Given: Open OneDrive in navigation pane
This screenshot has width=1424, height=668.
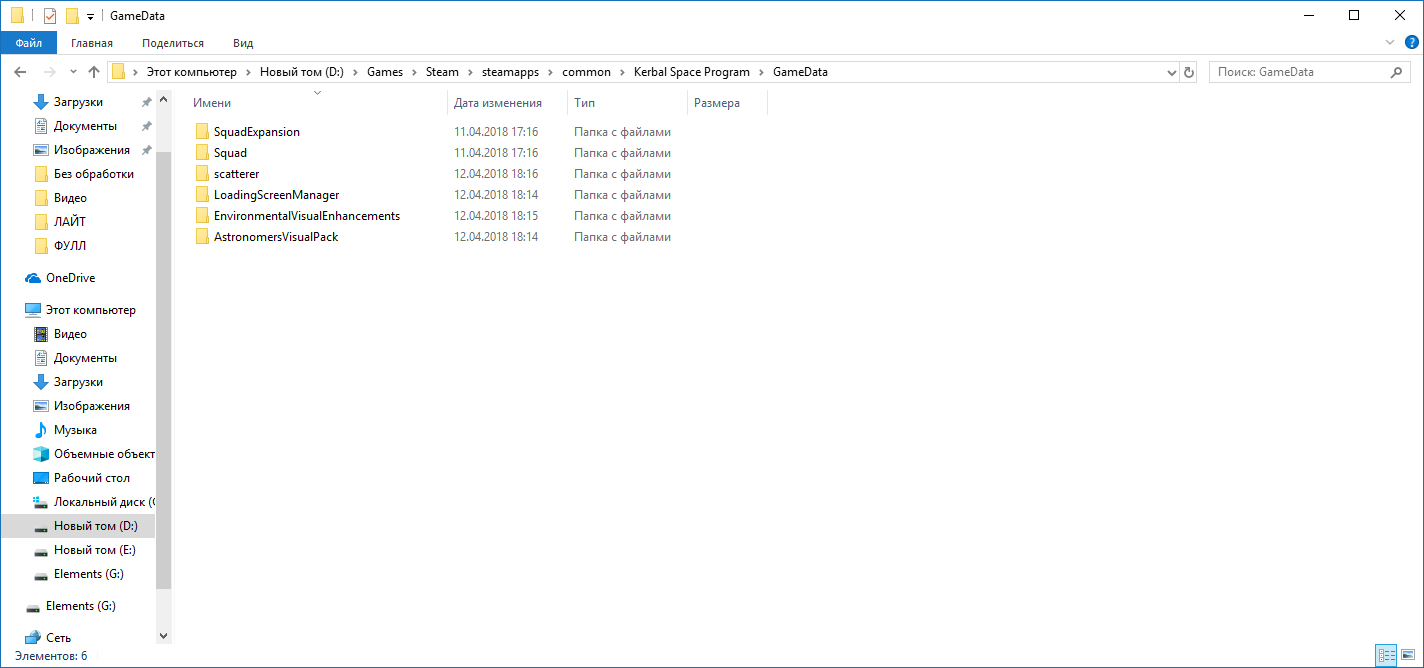Looking at the screenshot, I should point(70,278).
